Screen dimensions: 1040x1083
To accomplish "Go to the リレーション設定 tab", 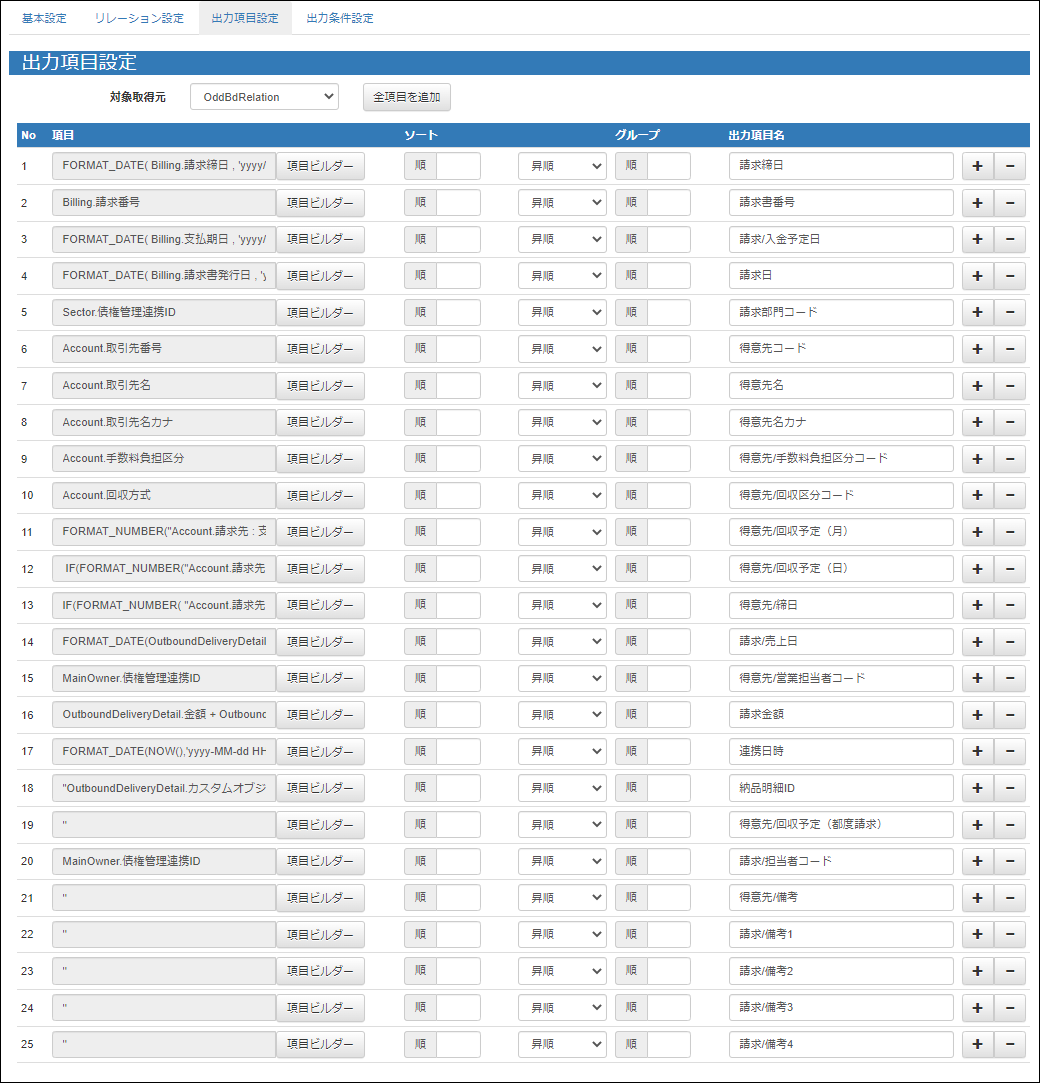I will (138, 17).
